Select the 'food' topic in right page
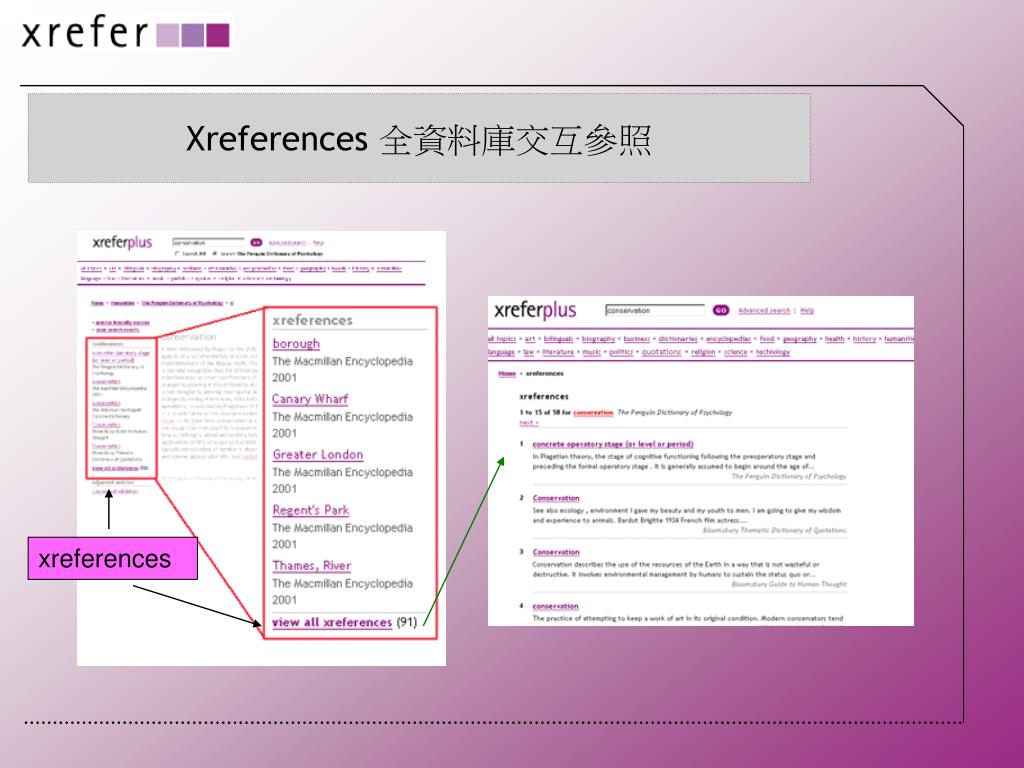The image size is (1024, 768). (x=767, y=338)
